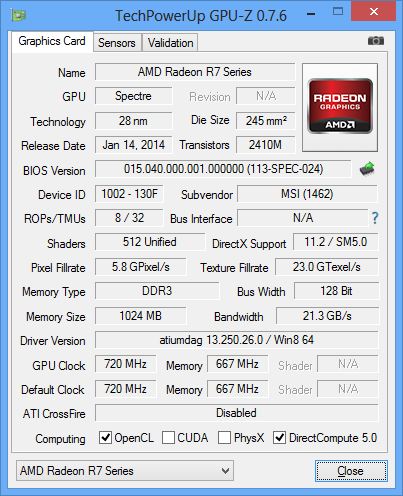The width and height of the screenshot is (403, 496).
Task: Click the GPU Clock row Memory 667 MHz
Action: [x=237, y=364]
